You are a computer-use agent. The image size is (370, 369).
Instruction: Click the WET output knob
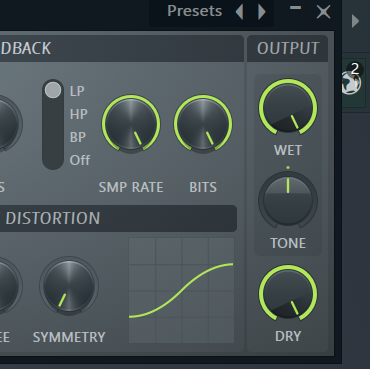(288, 108)
